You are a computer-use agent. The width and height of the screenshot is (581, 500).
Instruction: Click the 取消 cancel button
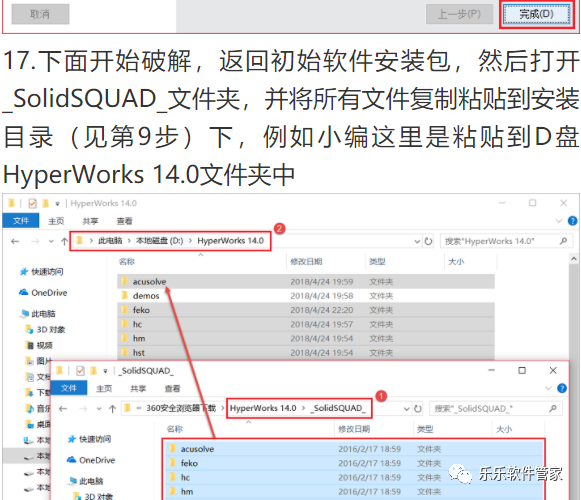click(x=40, y=14)
